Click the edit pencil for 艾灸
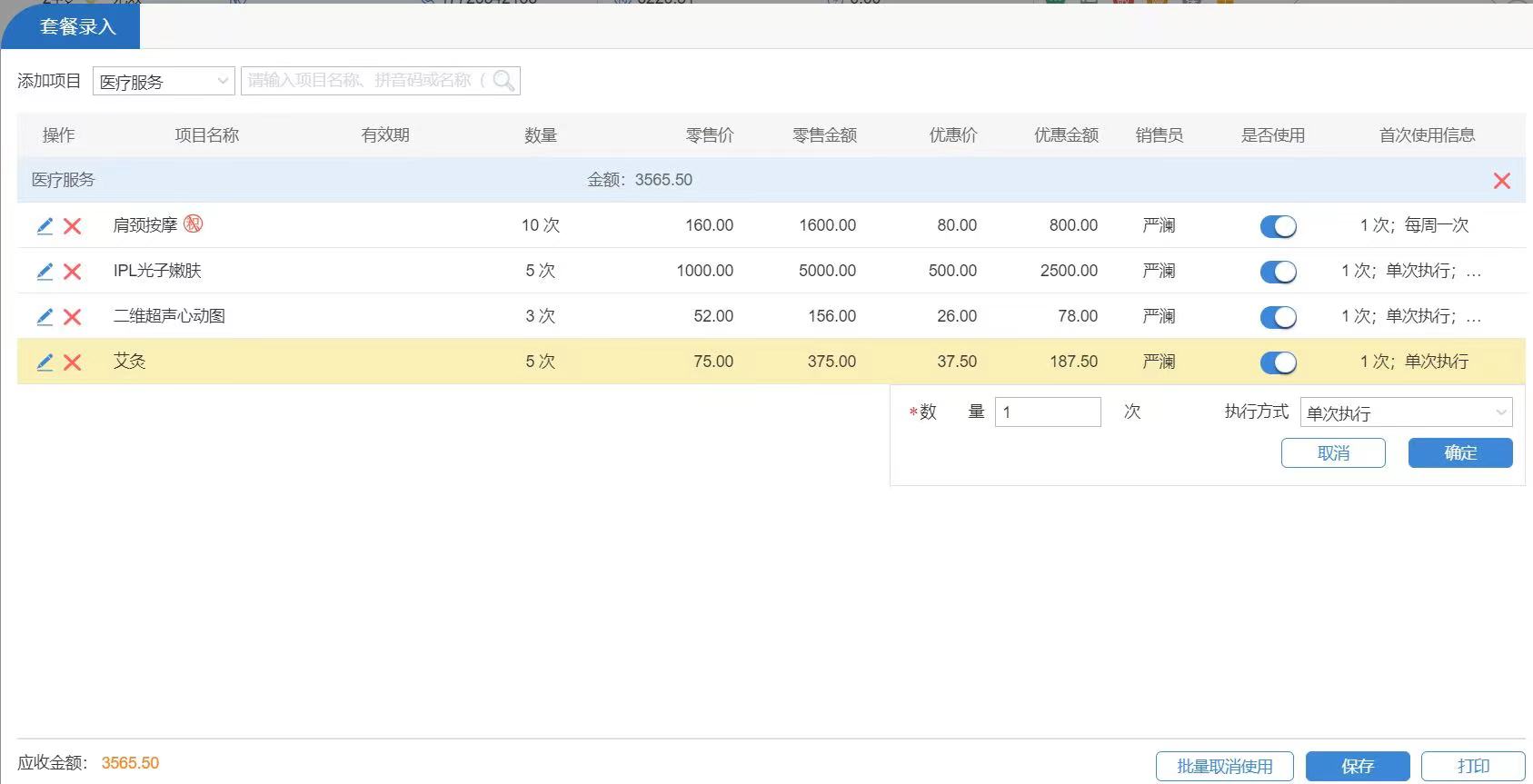The width and height of the screenshot is (1533, 784). pyautogui.click(x=45, y=362)
